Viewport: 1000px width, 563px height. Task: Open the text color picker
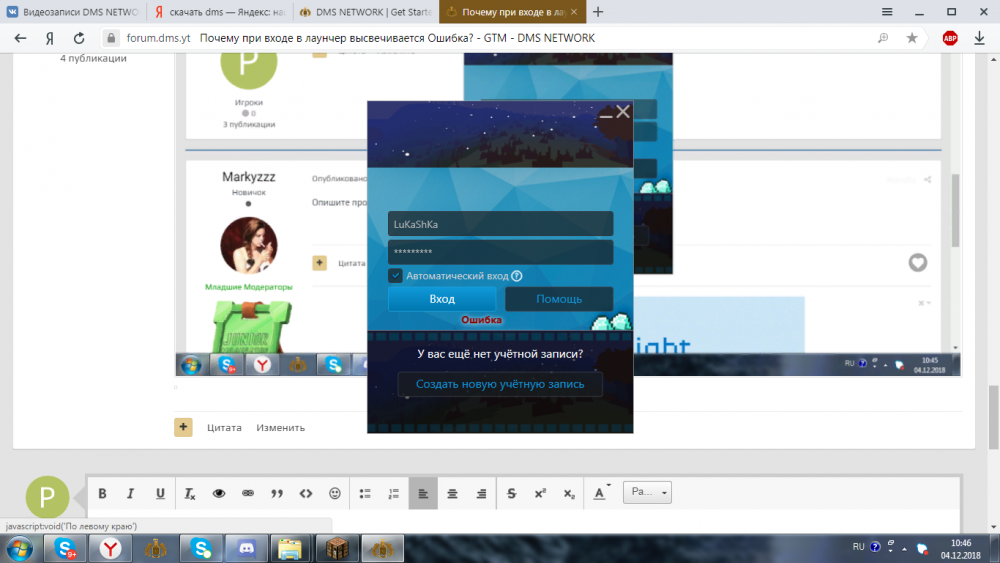pos(600,493)
